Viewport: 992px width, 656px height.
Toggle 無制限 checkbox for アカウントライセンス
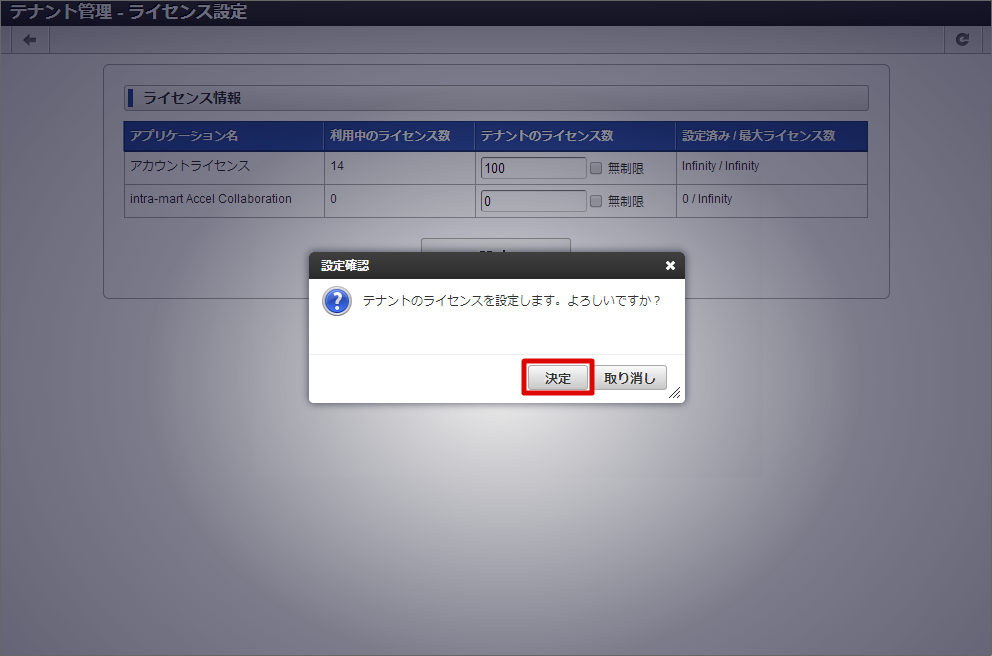pos(595,168)
